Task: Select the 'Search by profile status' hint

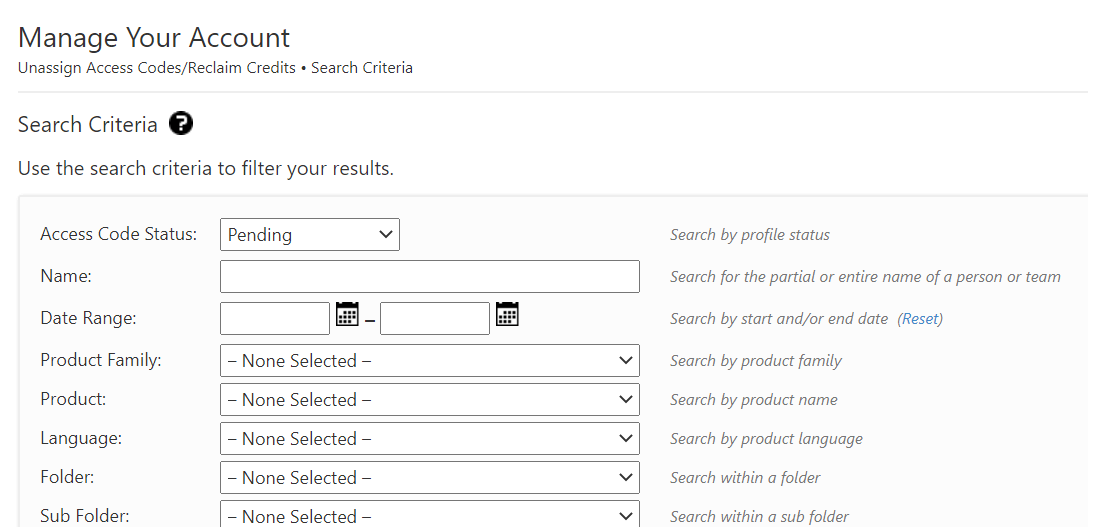Action: coord(750,235)
